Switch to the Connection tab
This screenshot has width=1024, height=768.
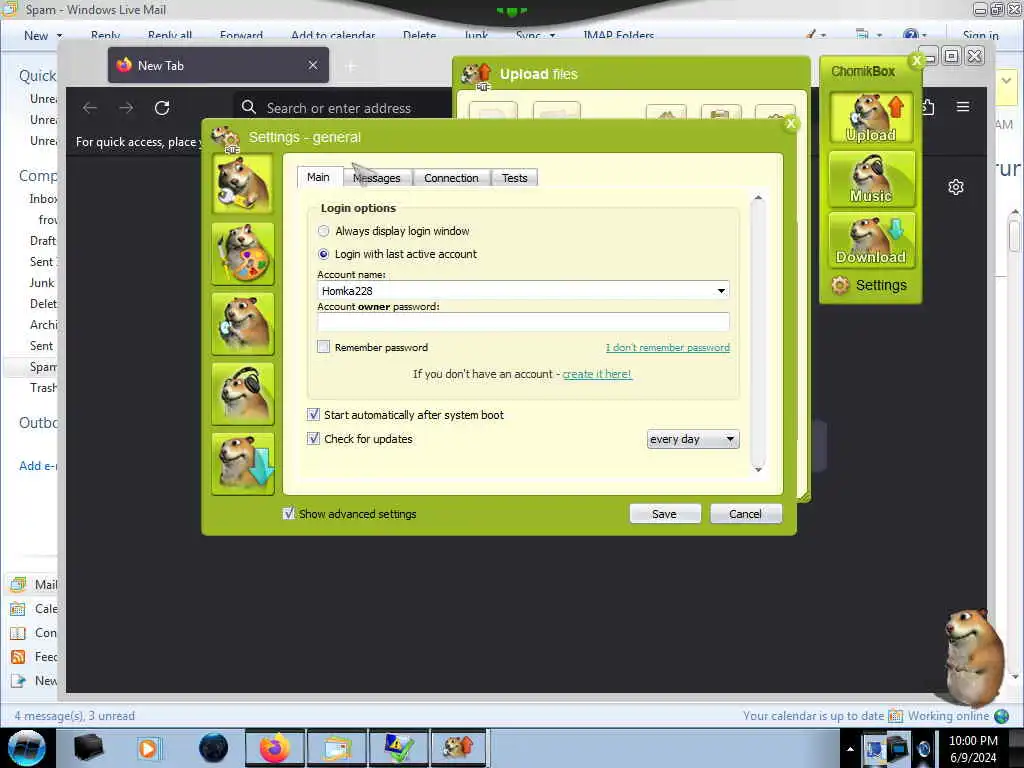coord(451,178)
